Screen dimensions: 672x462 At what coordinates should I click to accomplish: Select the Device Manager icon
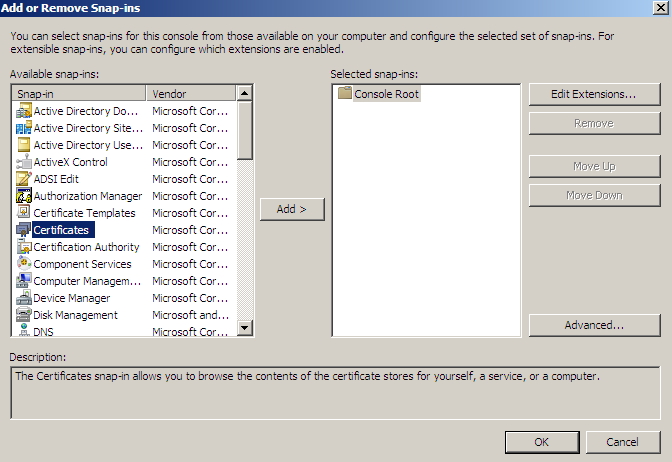click(24, 298)
